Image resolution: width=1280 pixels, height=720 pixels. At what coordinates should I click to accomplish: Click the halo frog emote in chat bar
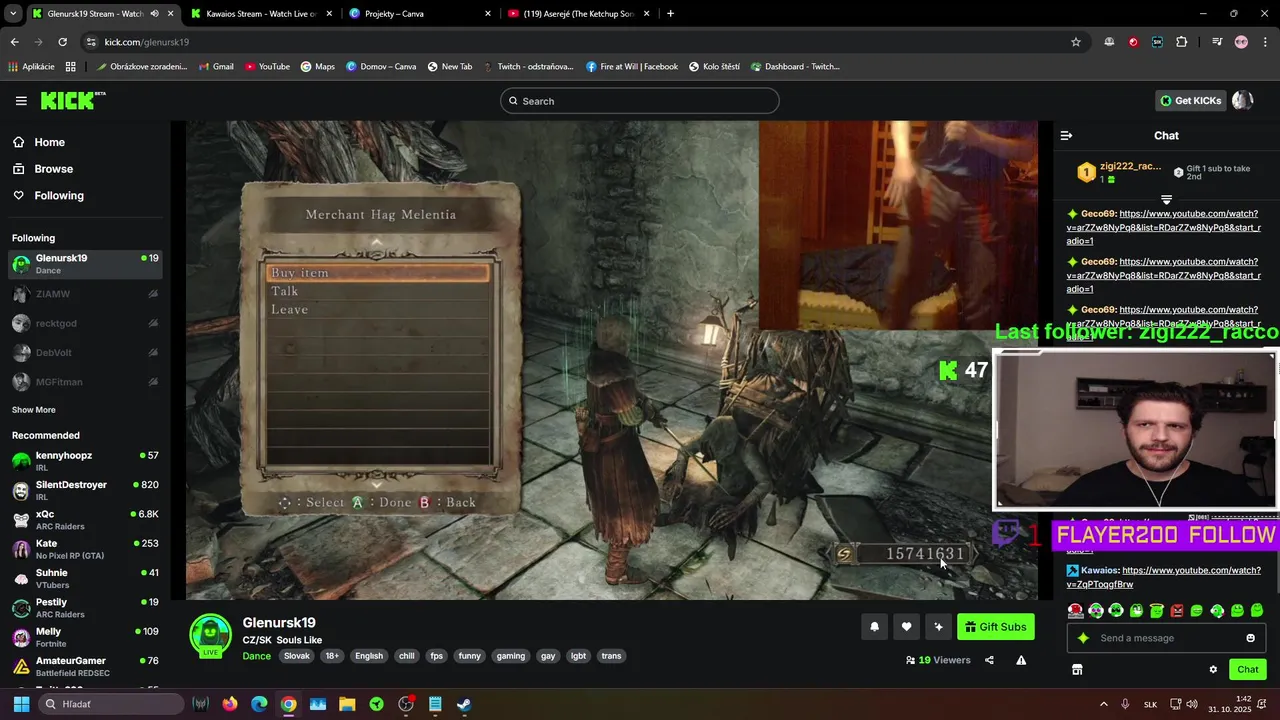[1157, 610]
